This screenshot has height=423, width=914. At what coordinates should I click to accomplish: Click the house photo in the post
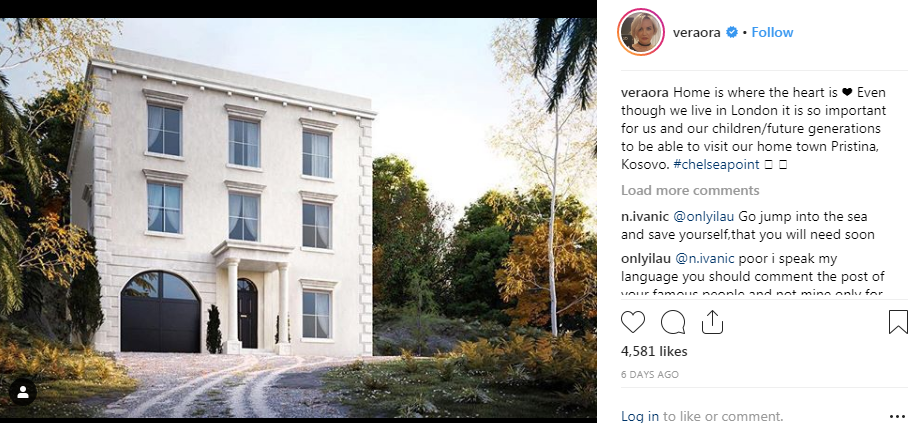click(x=298, y=218)
